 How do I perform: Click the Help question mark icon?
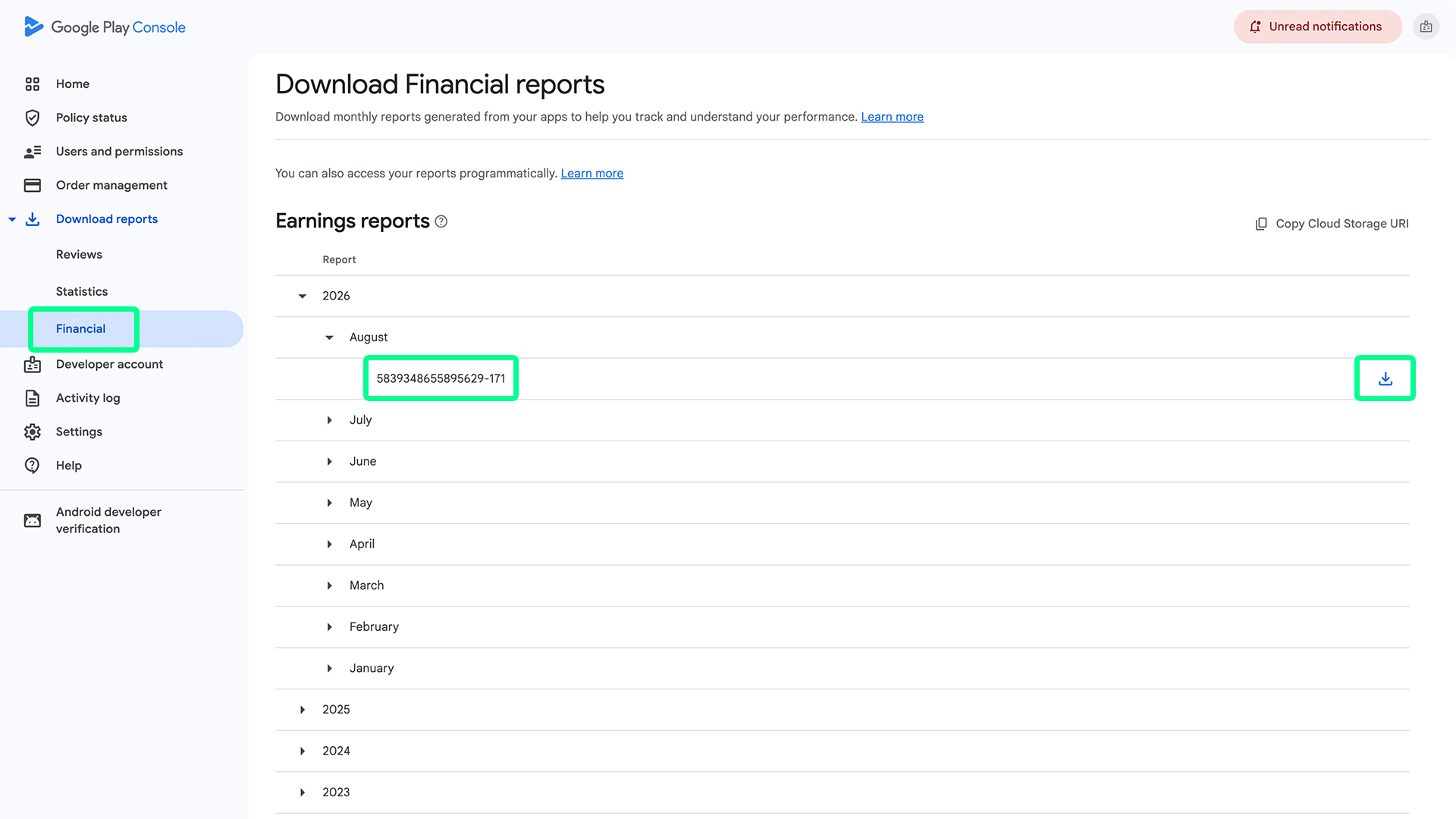[x=32, y=466]
